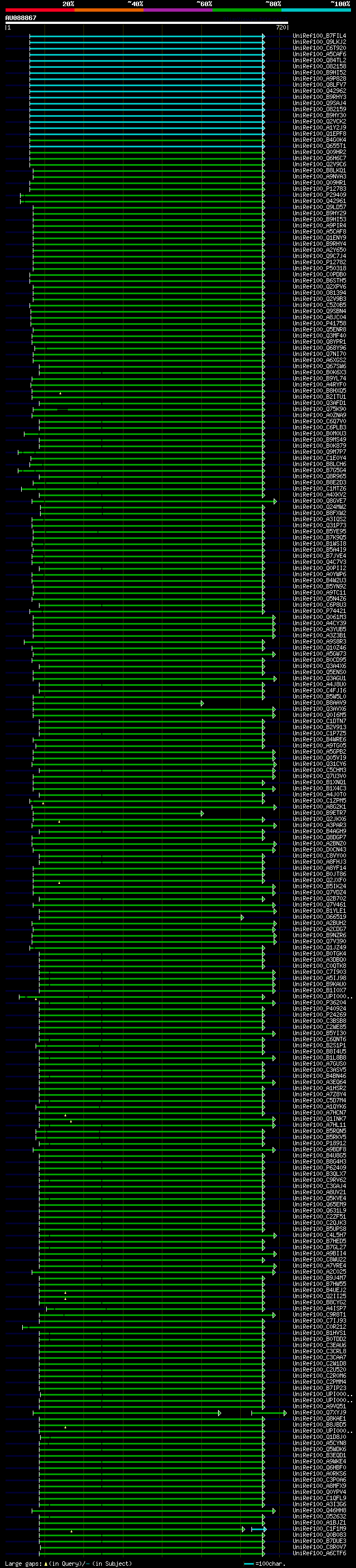
Task: Select the UniRef100_A9S8R3 label
Action: pyautogui.click(x=319, y=641)
